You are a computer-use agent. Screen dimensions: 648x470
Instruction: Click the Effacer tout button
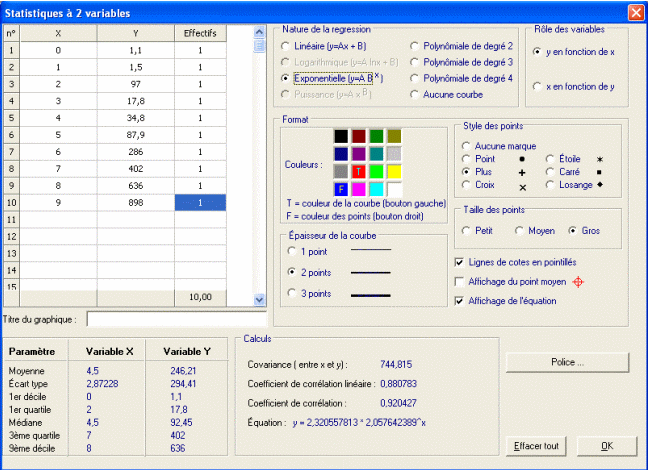click(536, 445)
